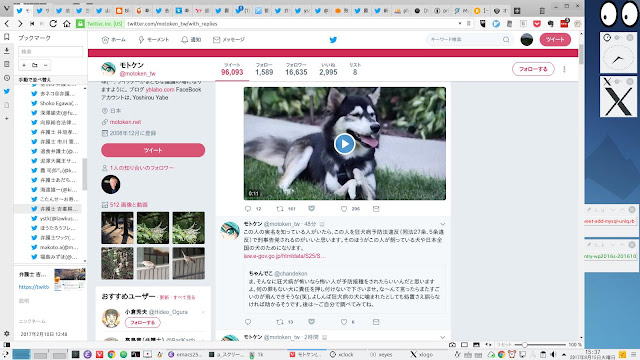
Task: Add new bookmark with plus button
Action: [x=24, y=65]
